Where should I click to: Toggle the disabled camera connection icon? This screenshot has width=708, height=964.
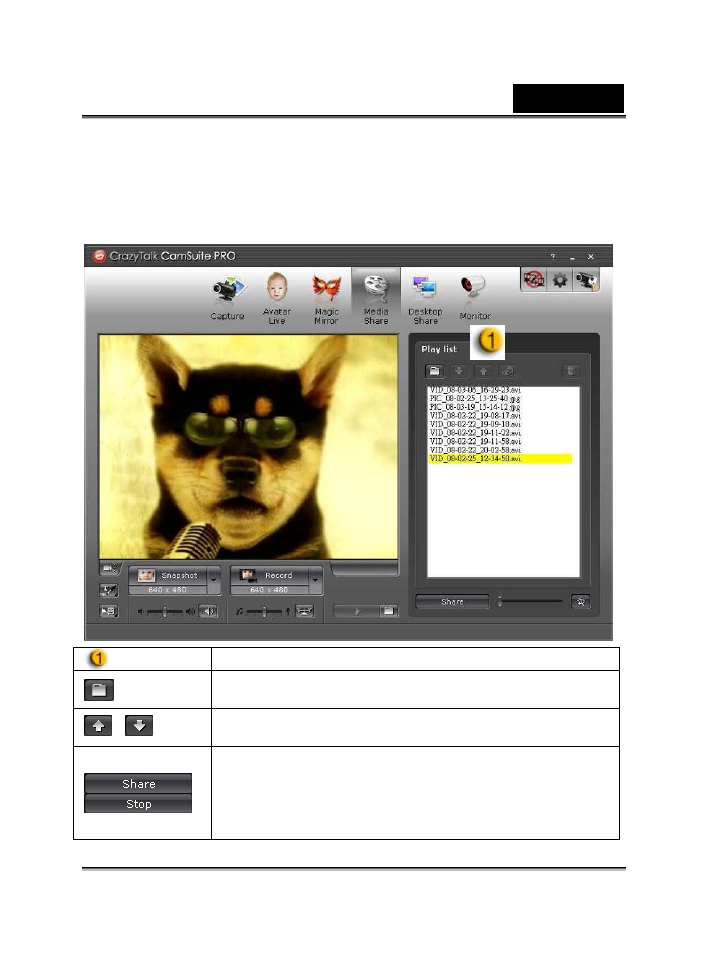535,281
